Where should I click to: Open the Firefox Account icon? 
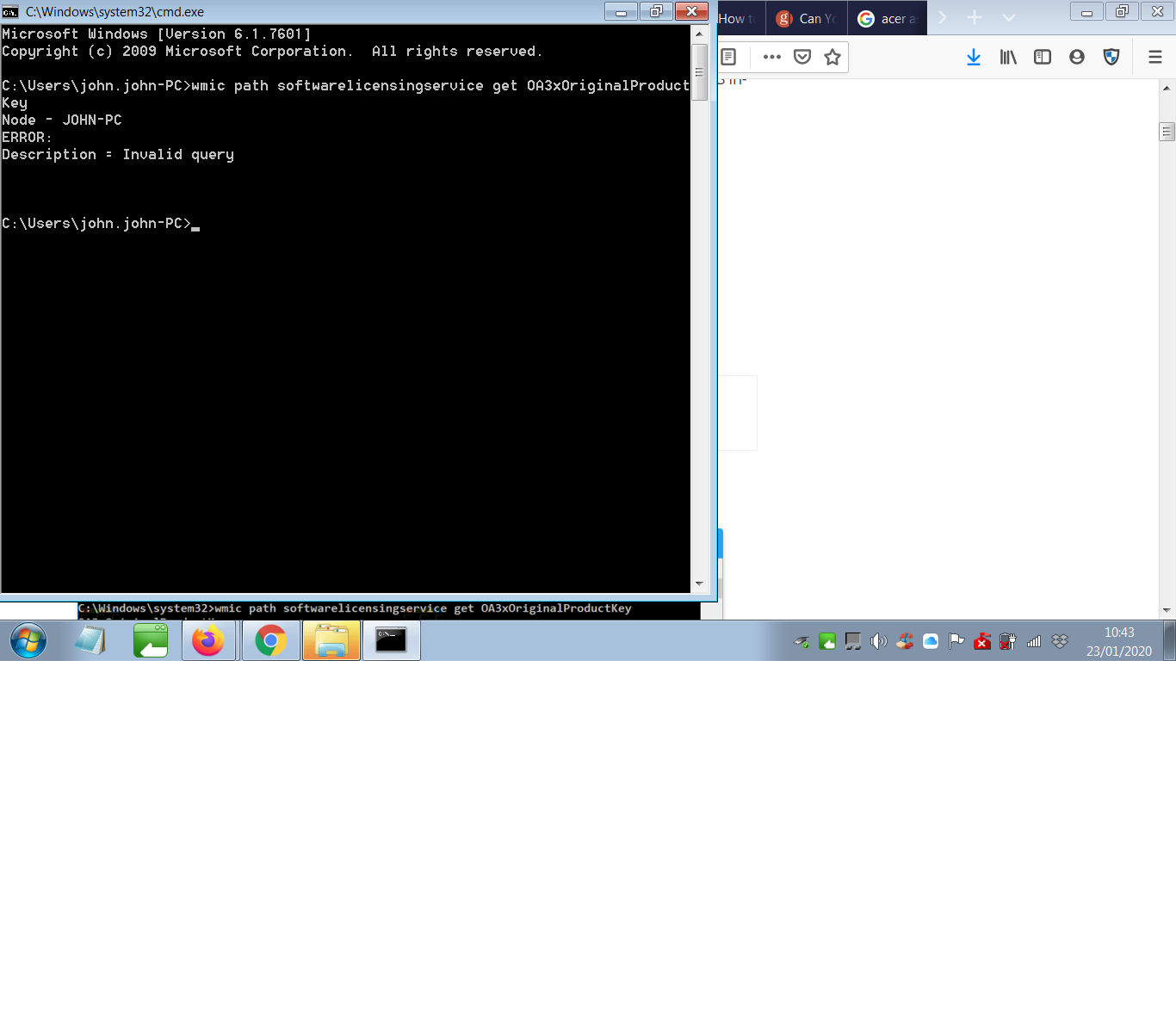(x=1077, y=57)
